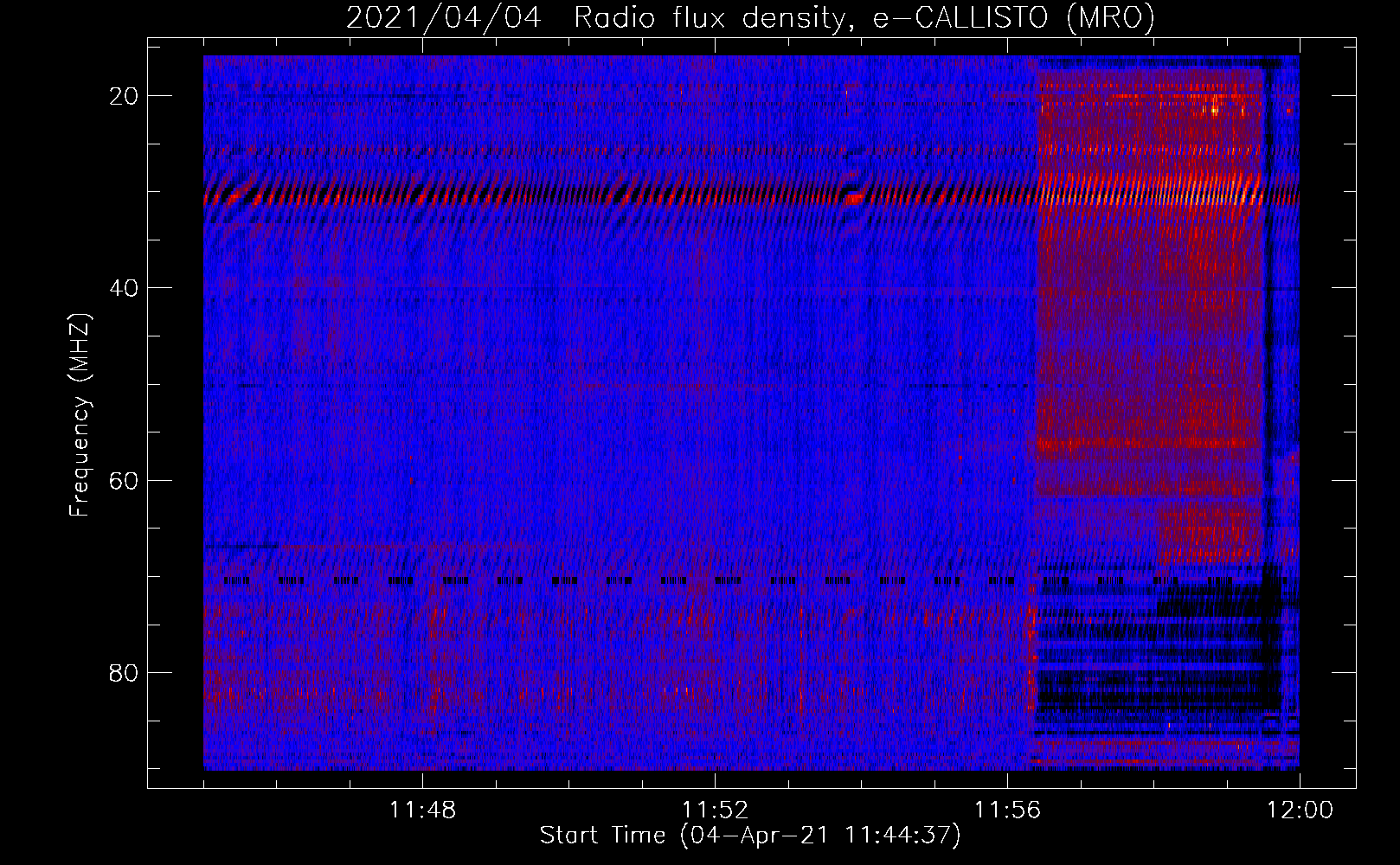This screenshot has height=865, width=1400.
Task: Click the red striped interference band near 30 MHz
Action: click(x=619, y=197)
